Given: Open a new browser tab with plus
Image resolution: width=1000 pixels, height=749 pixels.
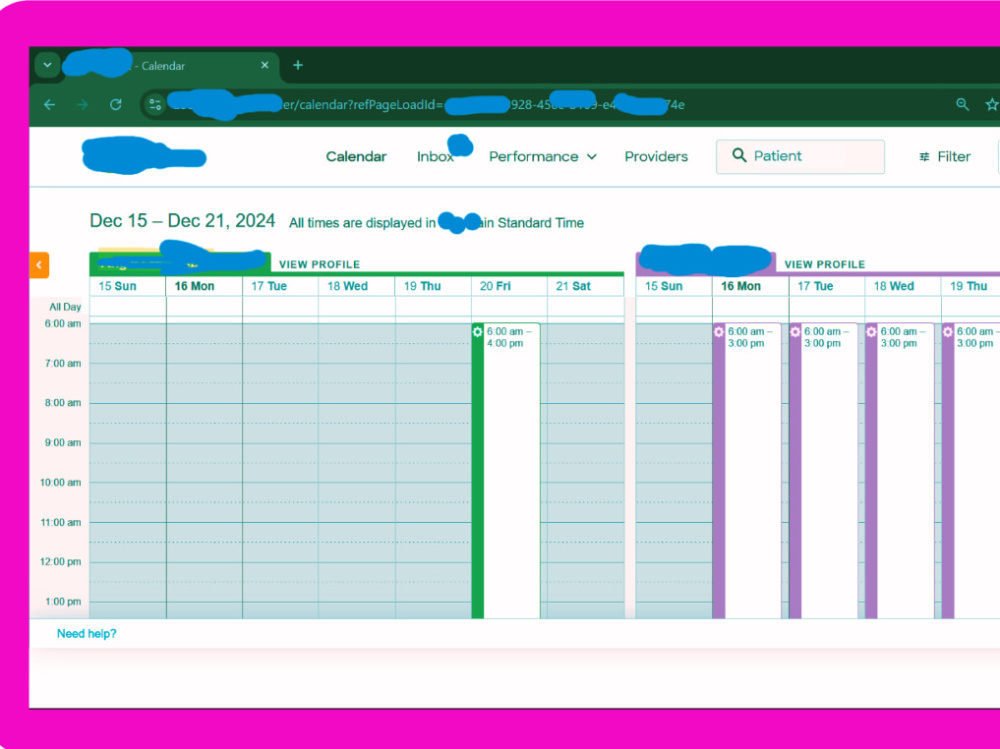Looking at the screenshot, I should pyautogui.click(x=298, y=65).
